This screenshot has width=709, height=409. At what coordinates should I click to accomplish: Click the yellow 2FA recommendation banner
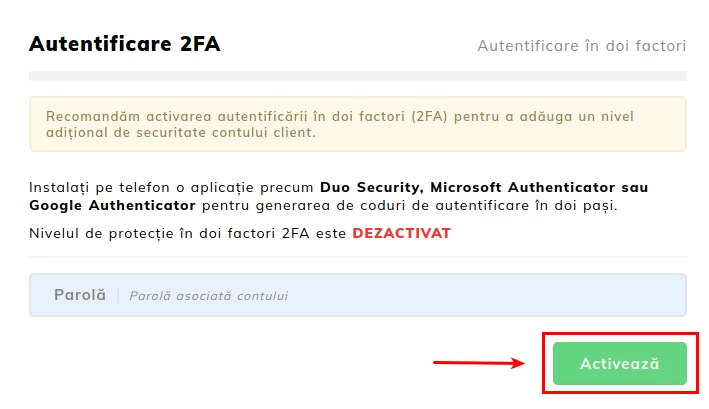pyautogui.click(x=357, y=123)
